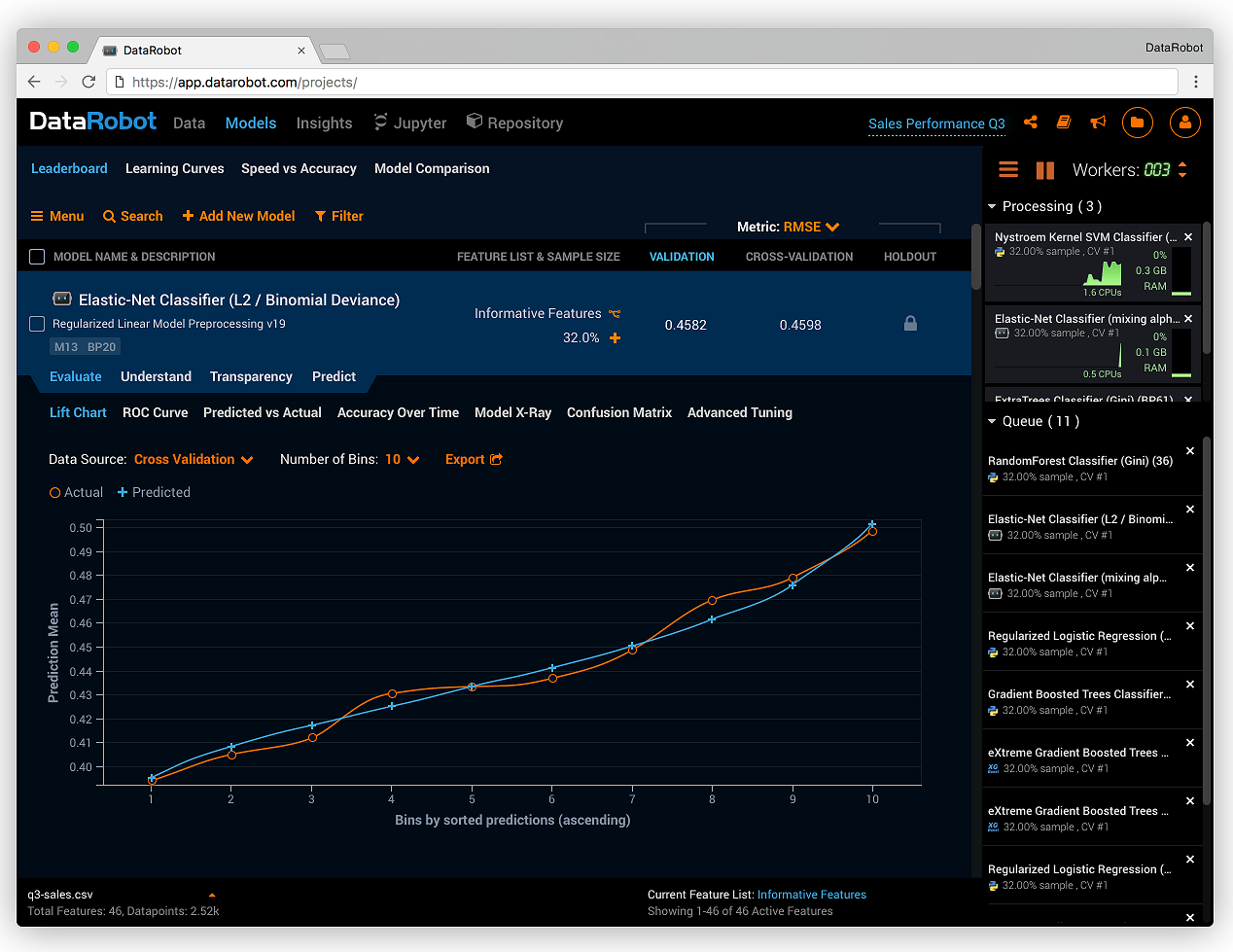Open the Filter options
The image size is (1233, 952).
click(x=338, y=216)
